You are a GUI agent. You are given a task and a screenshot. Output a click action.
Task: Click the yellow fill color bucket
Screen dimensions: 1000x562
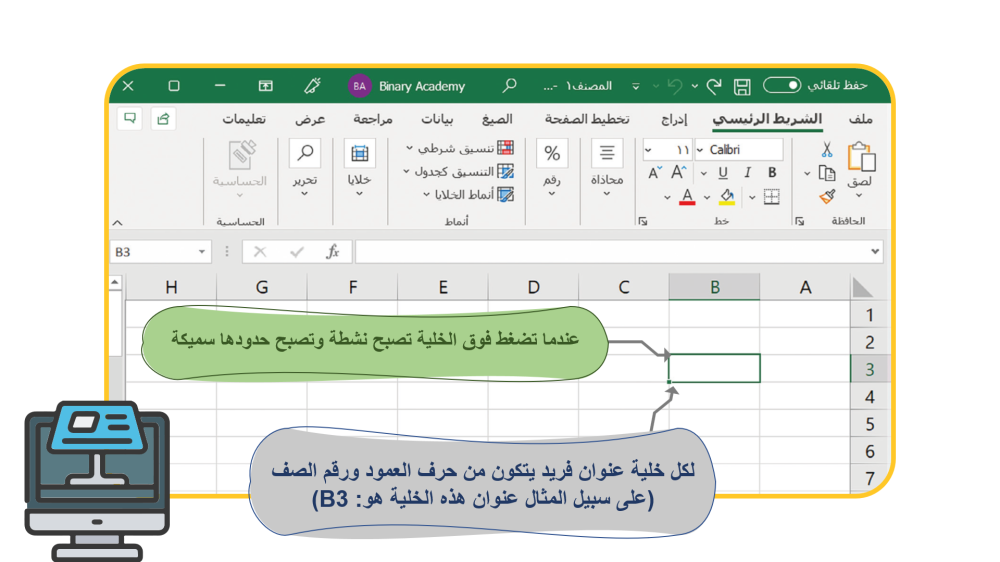727,196
